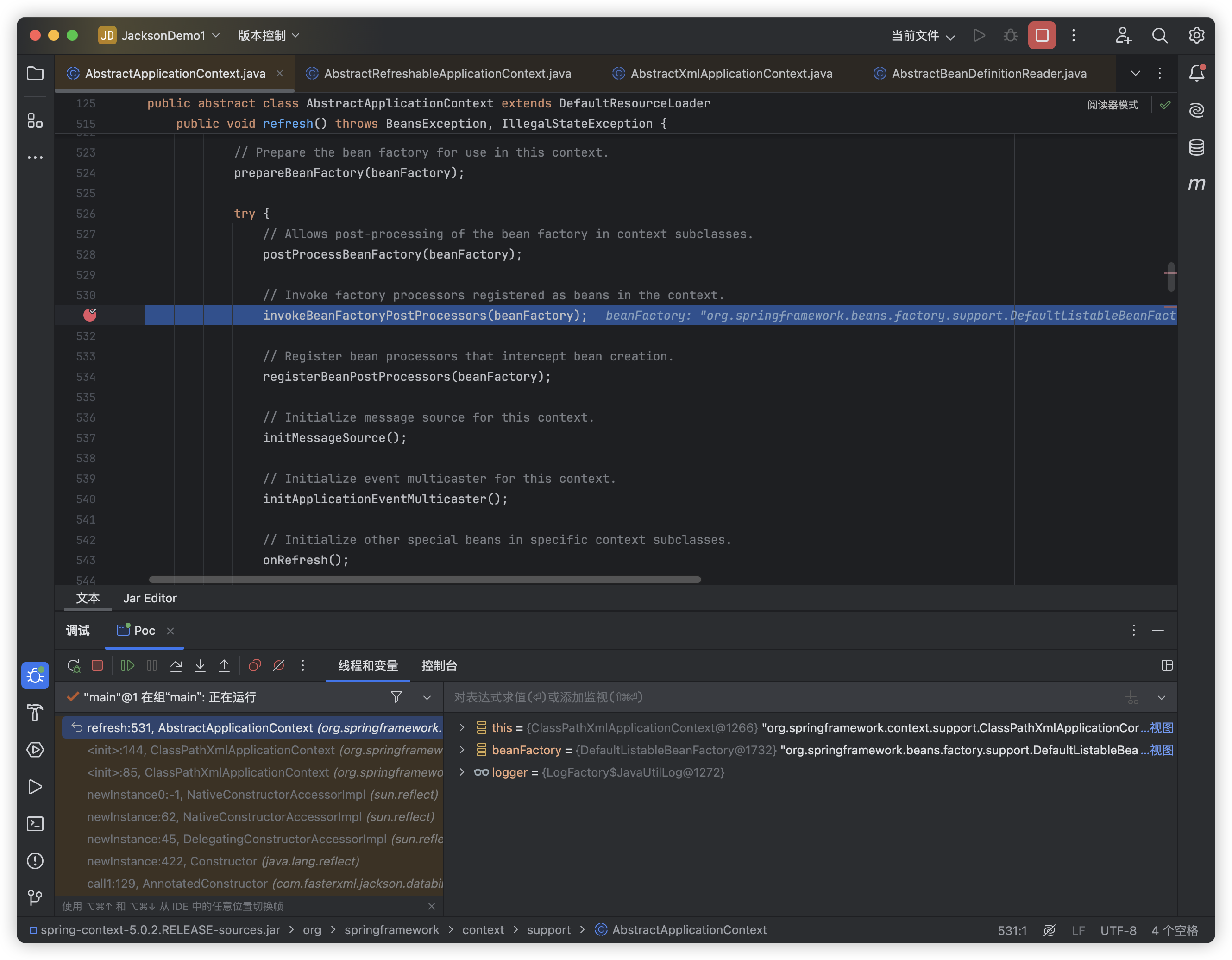This screenshot has width=1232, height=960.
Task: Click the Debug bug icon in title bar
Action: [x=1010, y=36]
